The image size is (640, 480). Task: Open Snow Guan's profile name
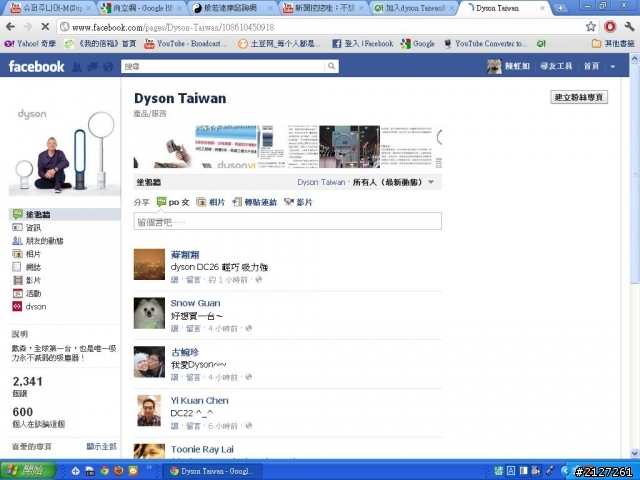[195, 303]
